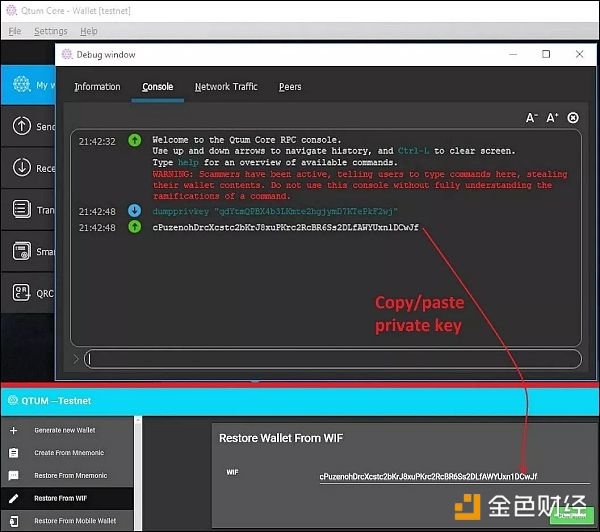The image size is (600, 532).
Task: Click the Debug window title icon
Action: coord(67,54)
